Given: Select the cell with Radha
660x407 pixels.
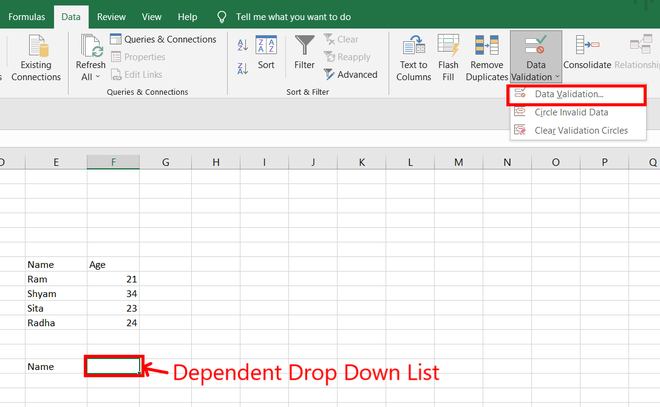Looking at the screenshot, I should pos(56,323).
